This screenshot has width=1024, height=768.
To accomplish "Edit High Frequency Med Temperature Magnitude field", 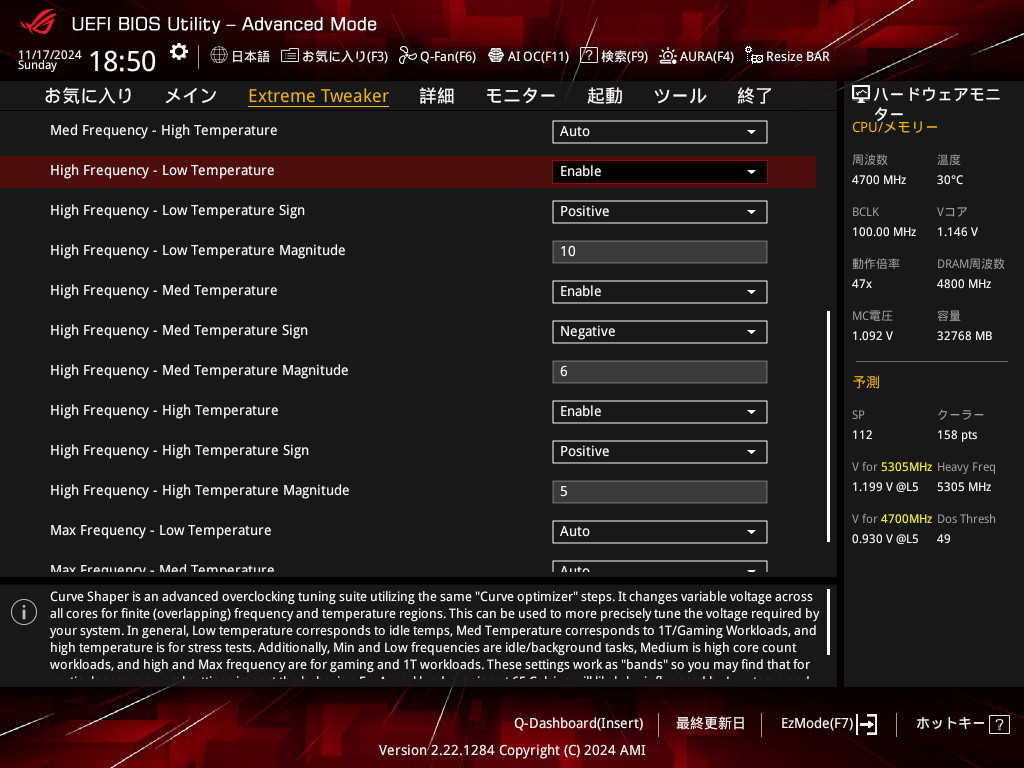I will click(660, 372).
